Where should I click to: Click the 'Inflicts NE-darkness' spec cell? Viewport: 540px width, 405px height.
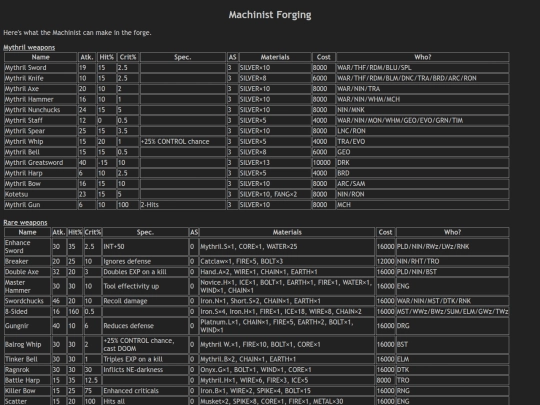tap(145, 370)
